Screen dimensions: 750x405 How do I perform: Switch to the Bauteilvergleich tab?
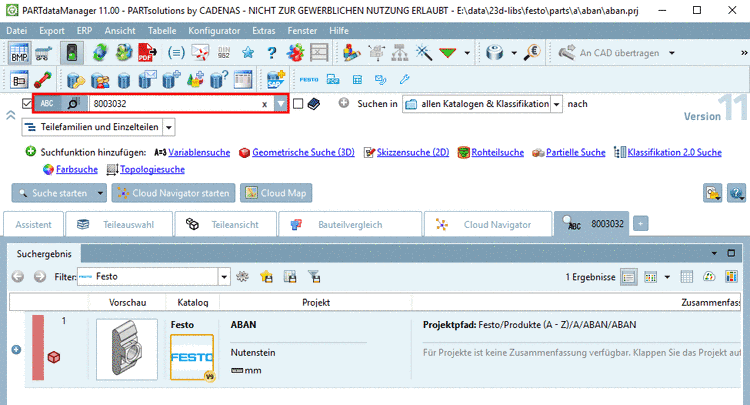(350, 224)
